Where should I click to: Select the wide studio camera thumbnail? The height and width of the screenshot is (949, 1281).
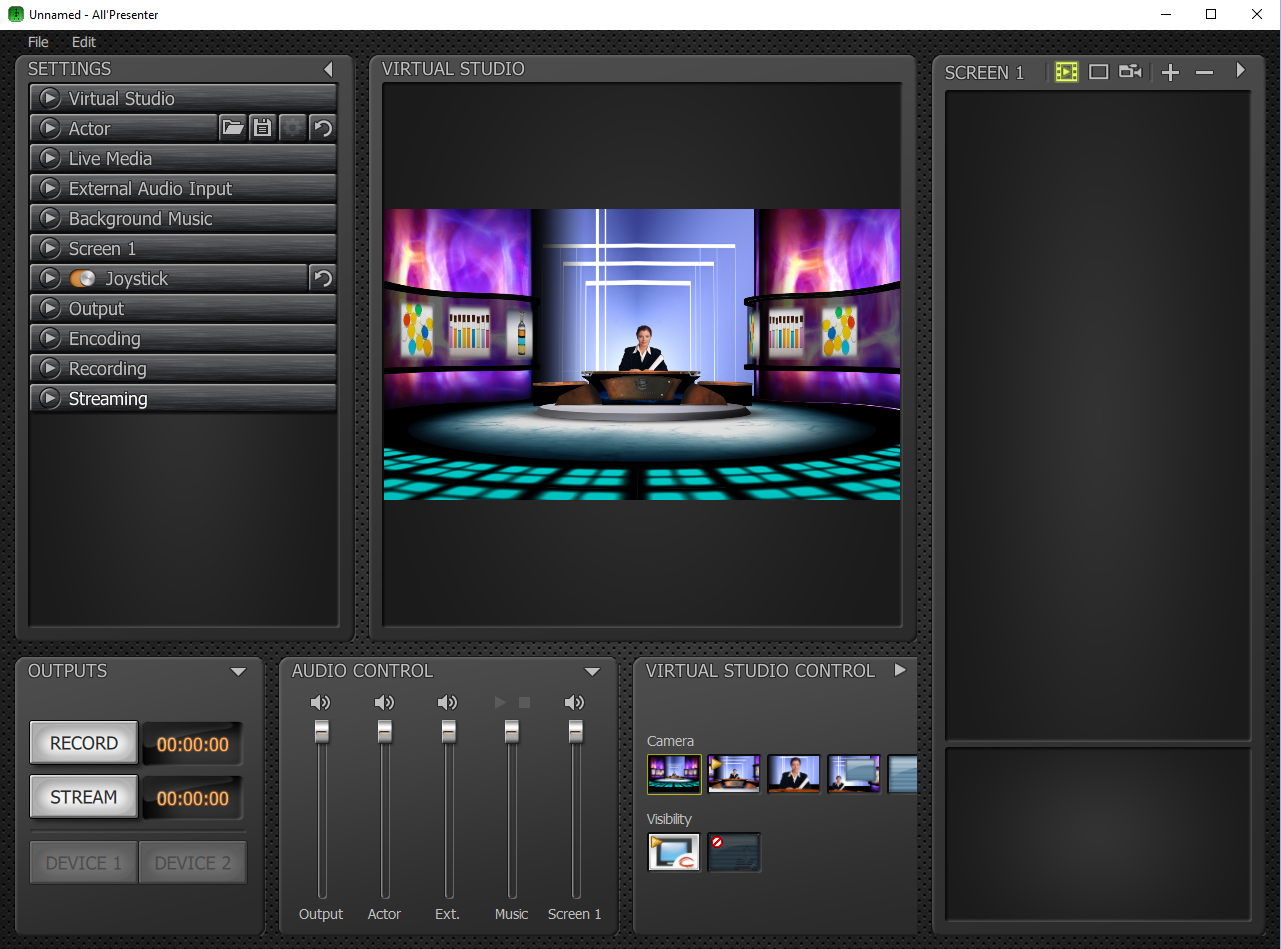pos(674,774)
